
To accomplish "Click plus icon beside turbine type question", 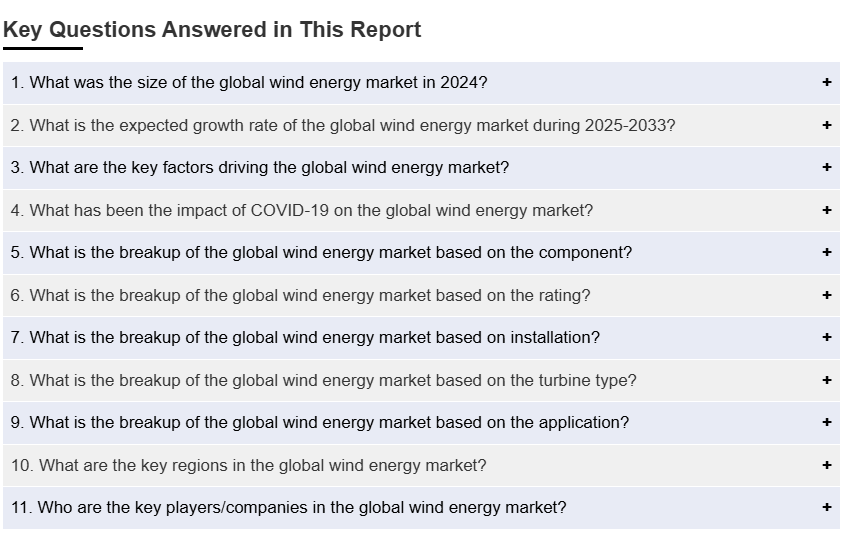I will (x=826, y=381).
